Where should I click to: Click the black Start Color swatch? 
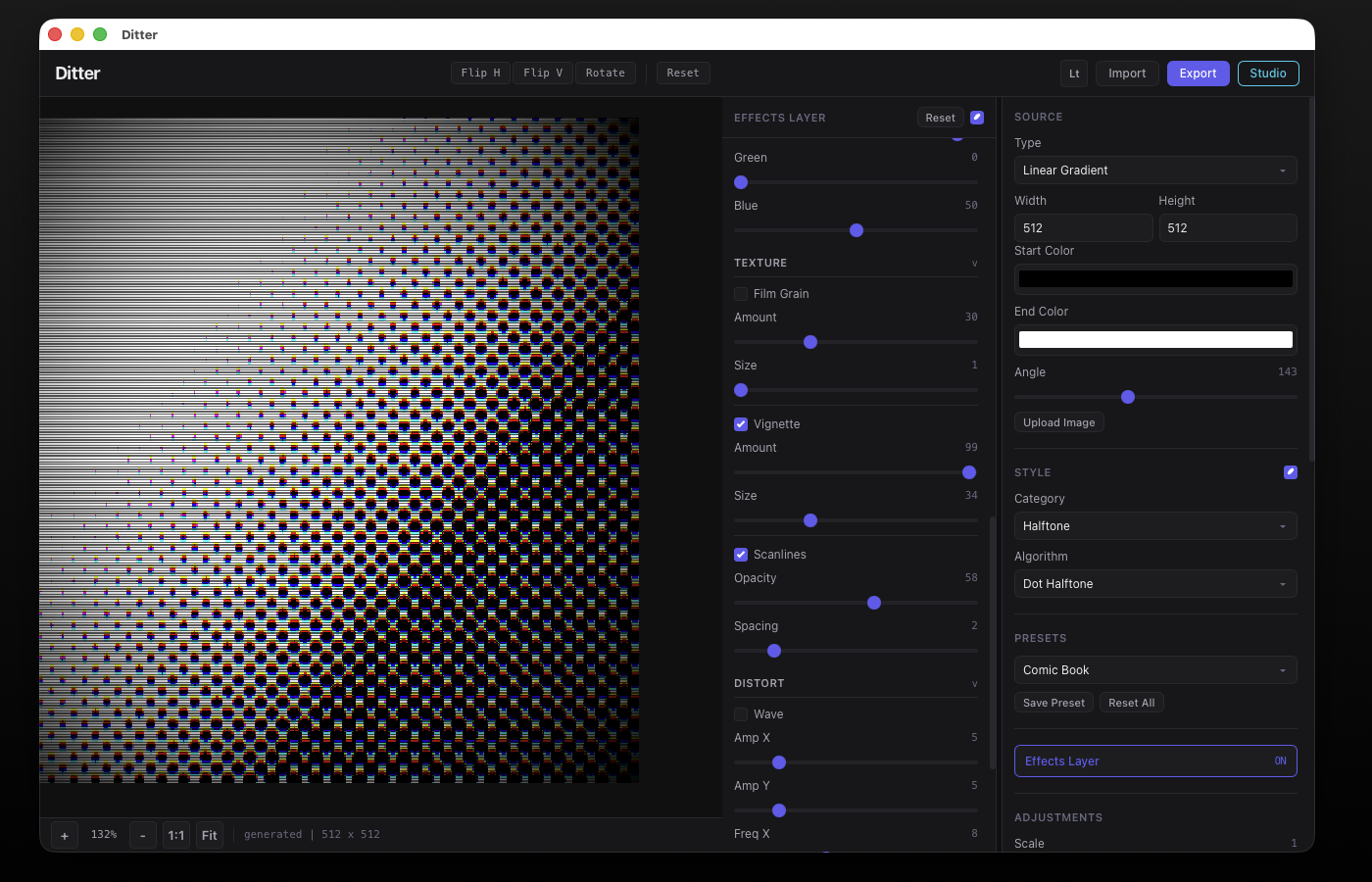[1154, 279]
